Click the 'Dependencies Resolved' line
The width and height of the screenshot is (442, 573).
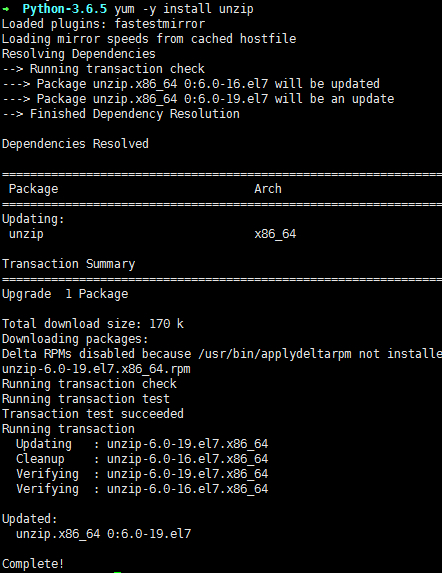click(x=75, y=144)
